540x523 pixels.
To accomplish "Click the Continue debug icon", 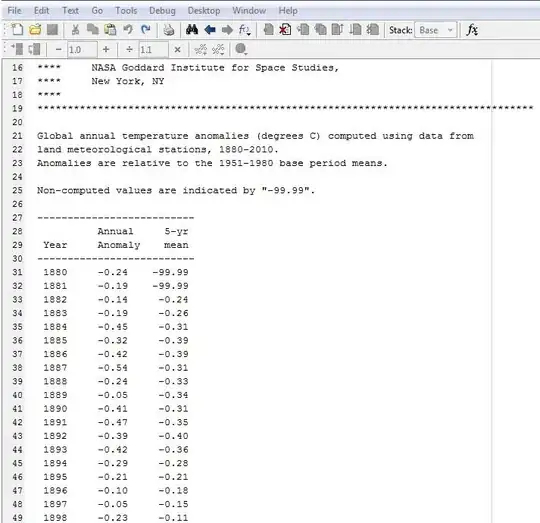I will tap(355, 30).
